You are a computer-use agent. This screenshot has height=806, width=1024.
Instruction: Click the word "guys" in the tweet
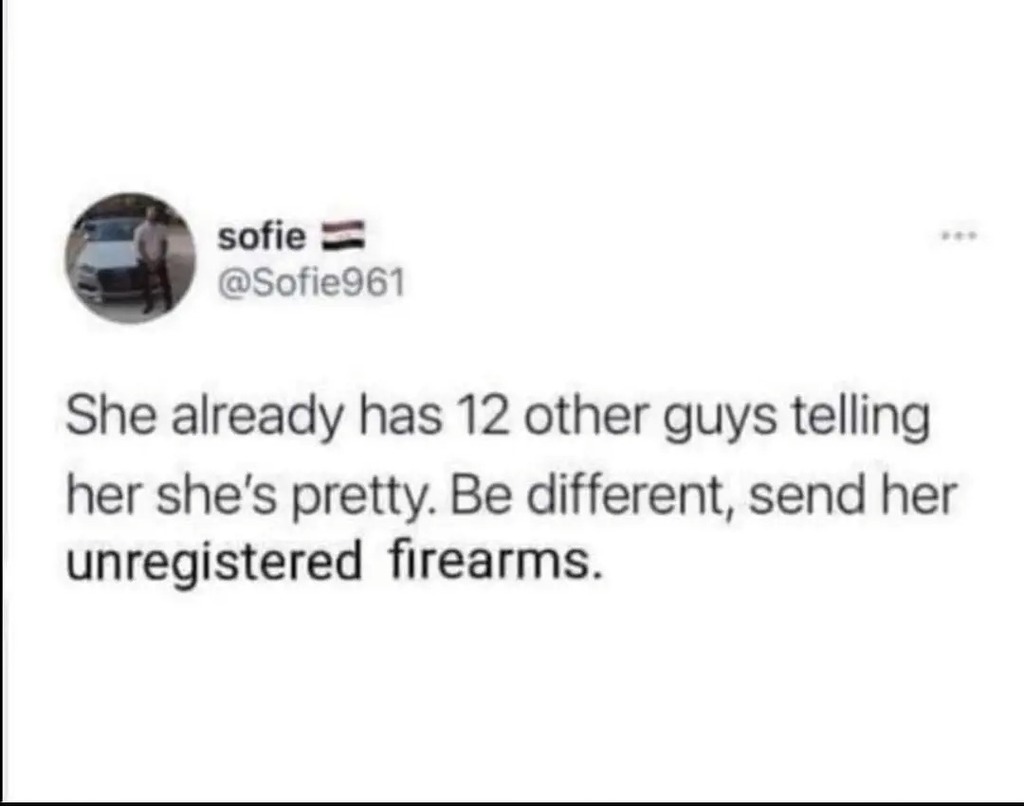720,421
